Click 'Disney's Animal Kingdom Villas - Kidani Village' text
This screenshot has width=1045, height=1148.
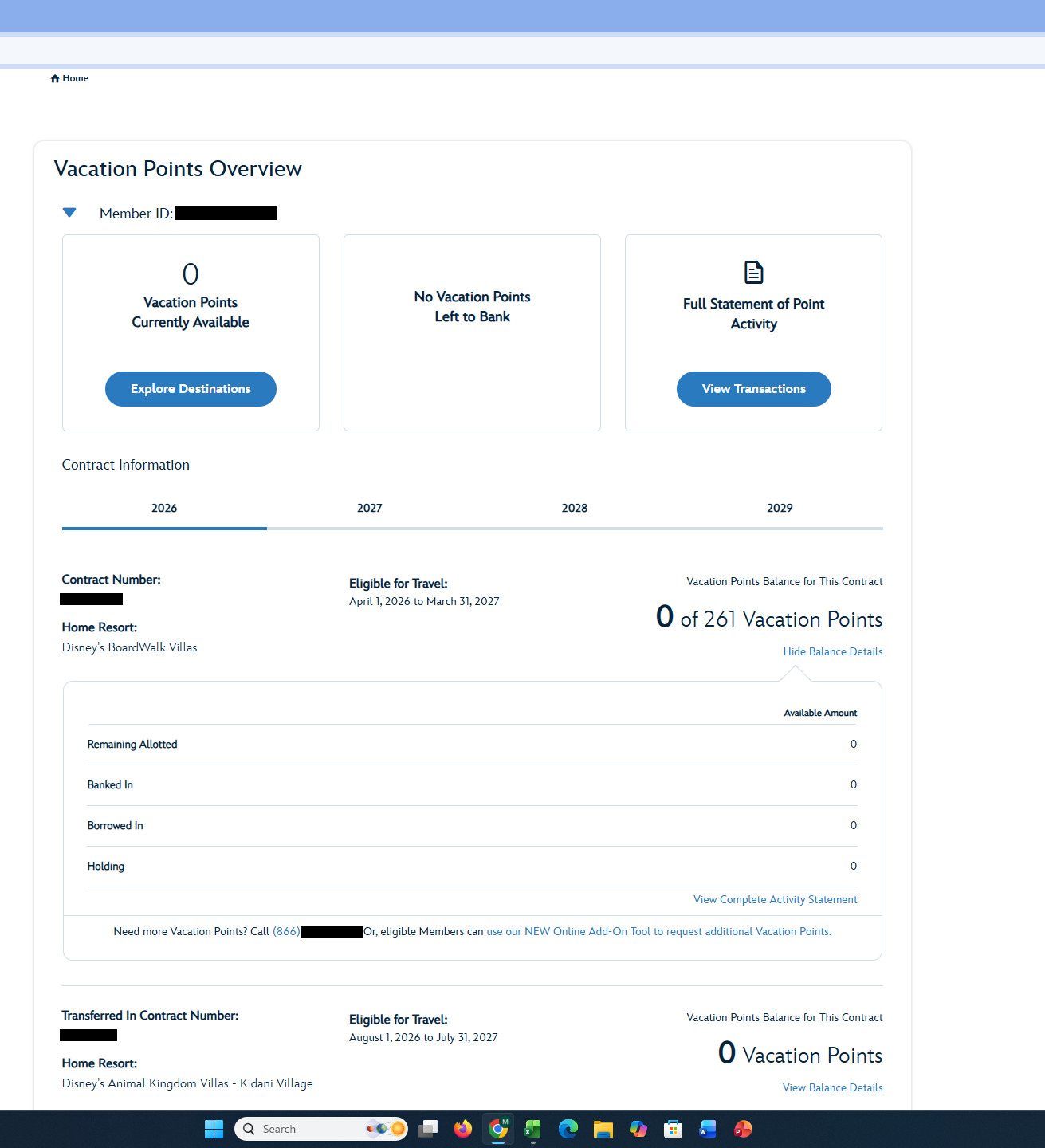pyautogui.click(x=187, y=1083)
